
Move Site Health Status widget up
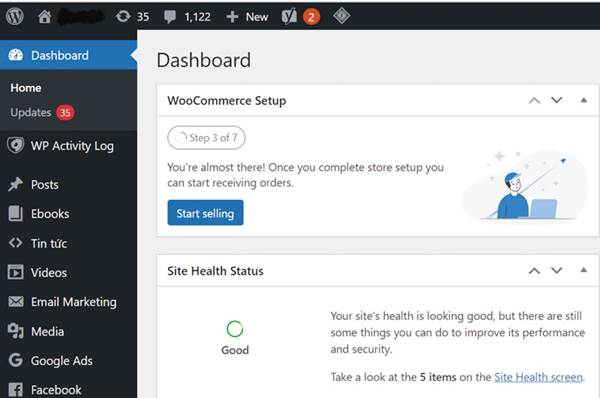point(534,271)
